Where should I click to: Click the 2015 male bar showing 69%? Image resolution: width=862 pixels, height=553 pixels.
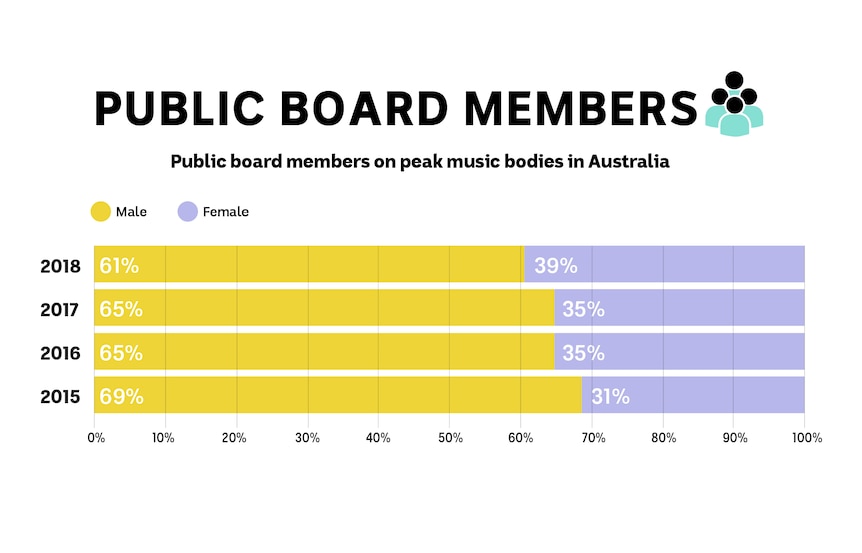click(x=338, y=395)
